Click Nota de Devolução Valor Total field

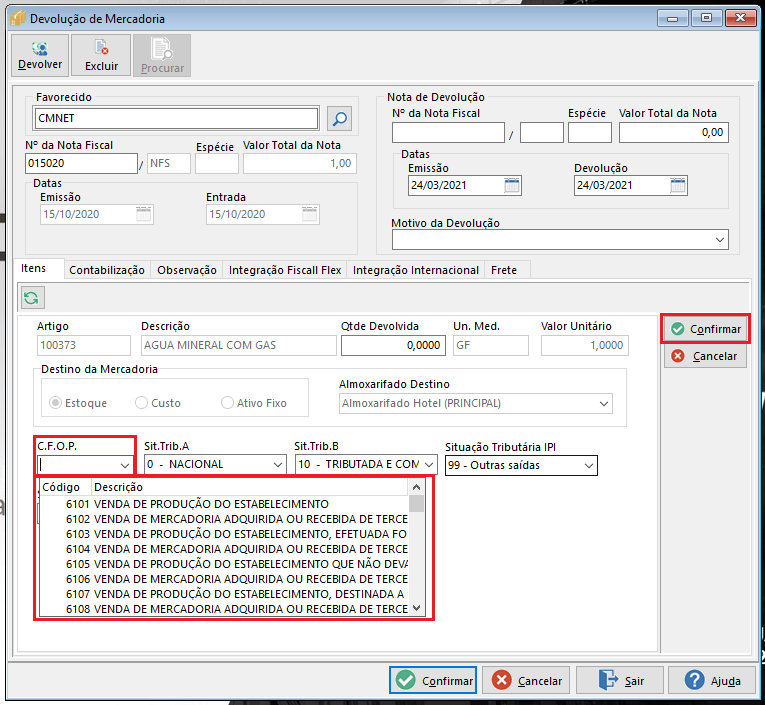click(x=674, y=133)
